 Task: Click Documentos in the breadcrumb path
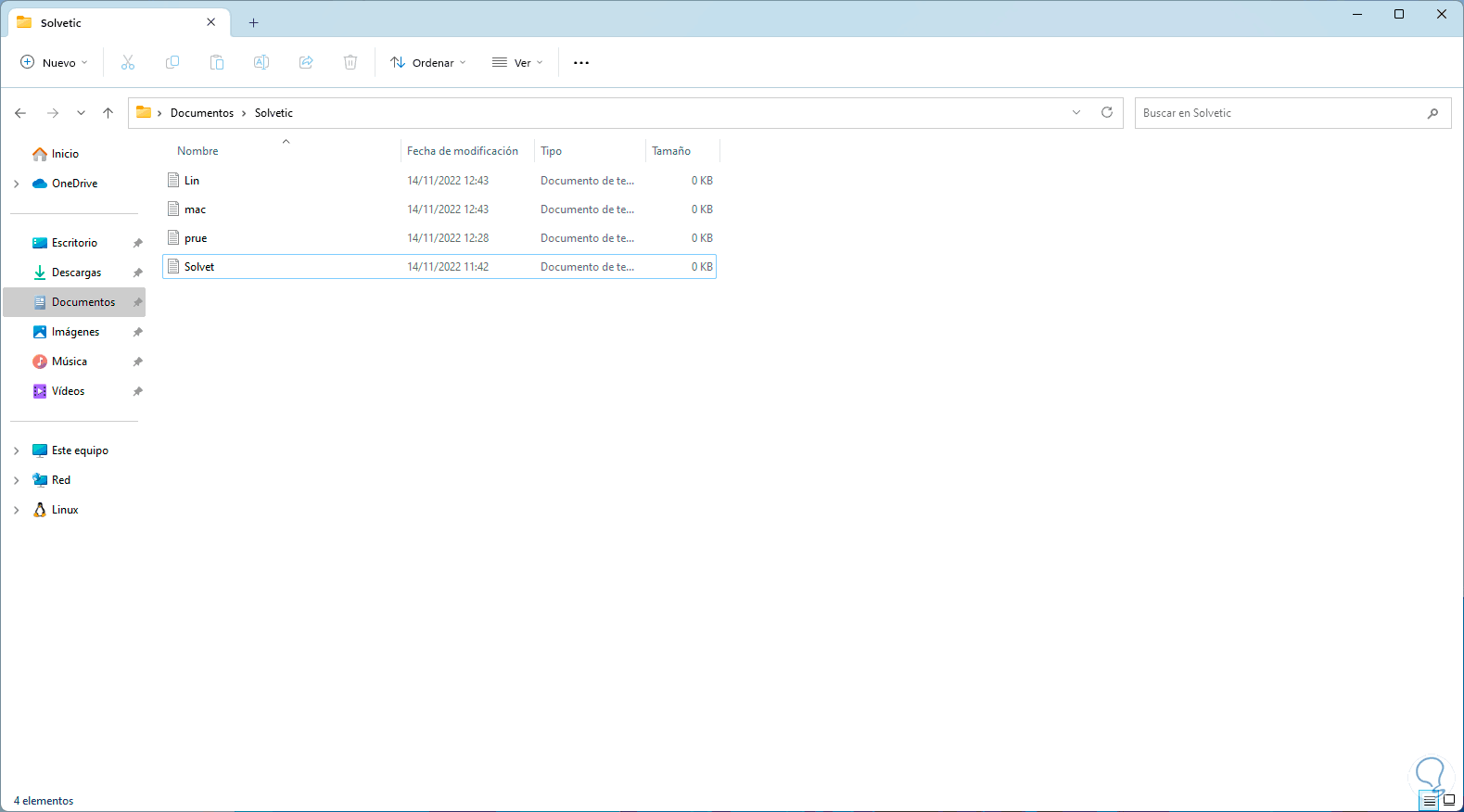[x=202, y=113]
